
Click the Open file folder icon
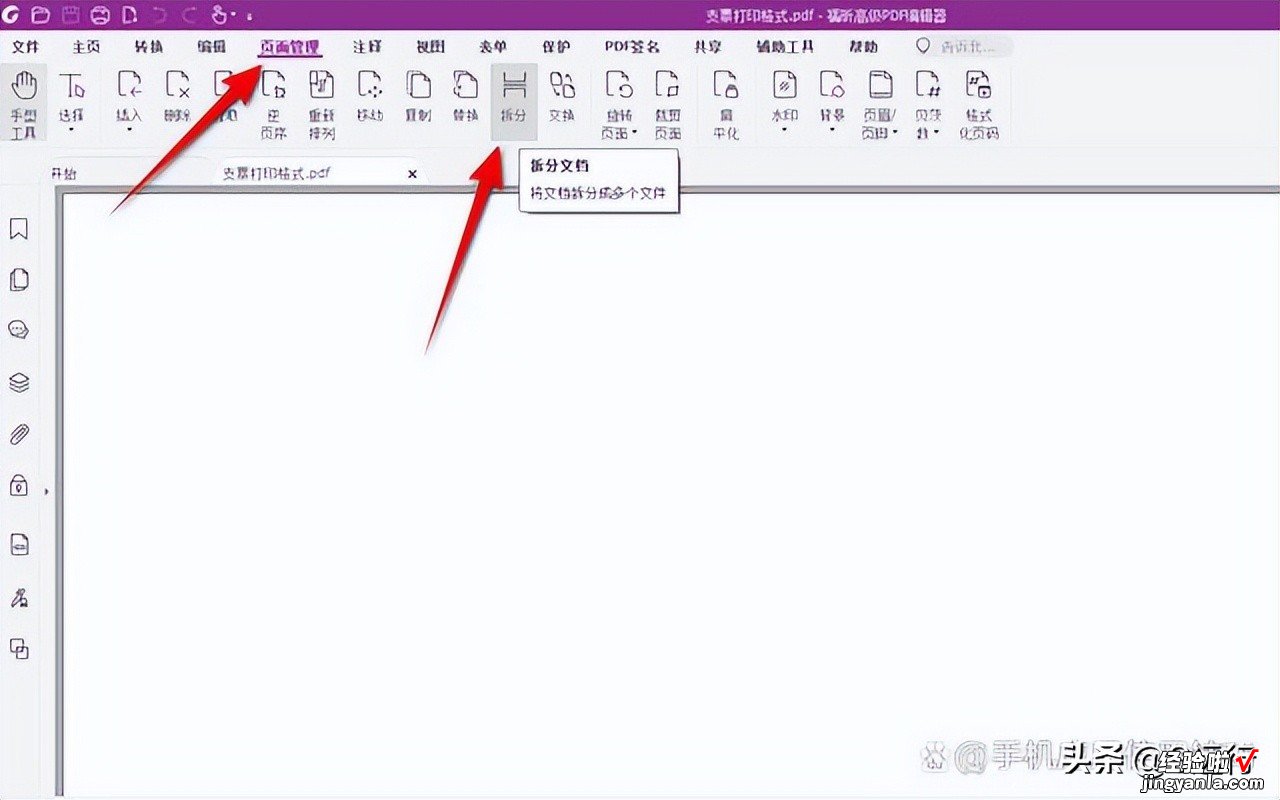click(40, 15)
